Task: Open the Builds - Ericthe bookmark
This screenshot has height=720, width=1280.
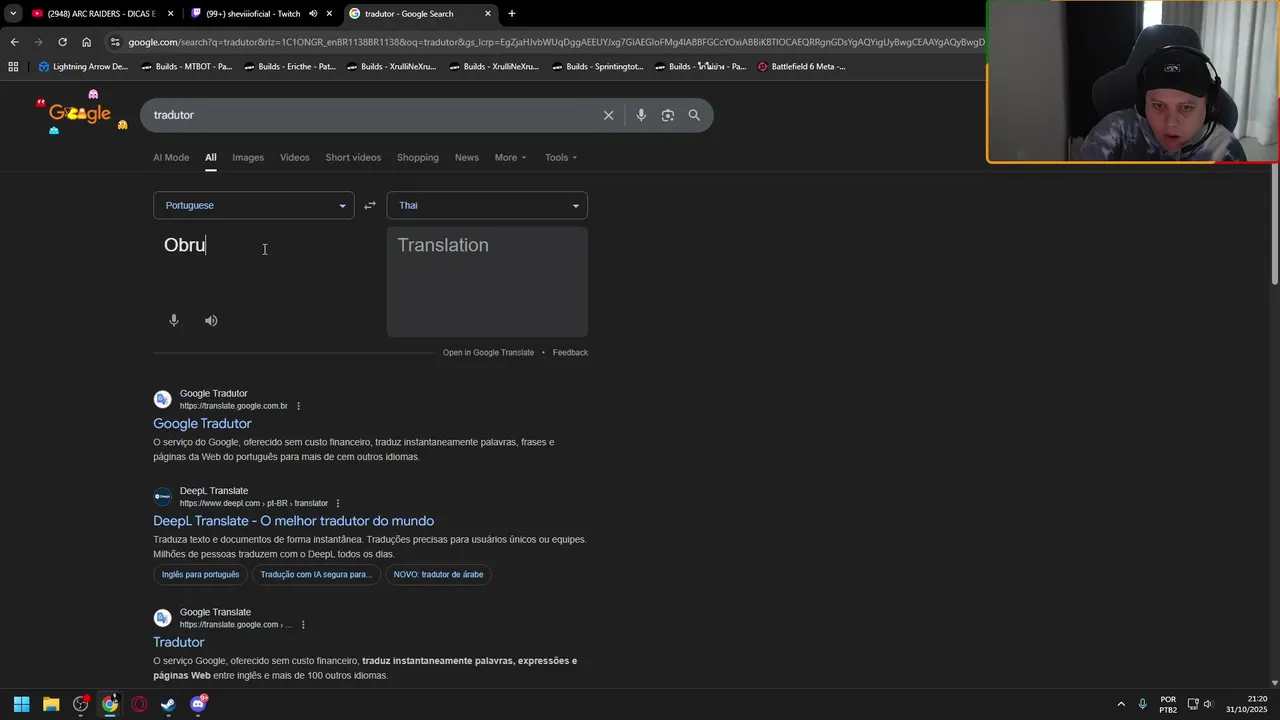Action: pos(289,67)
